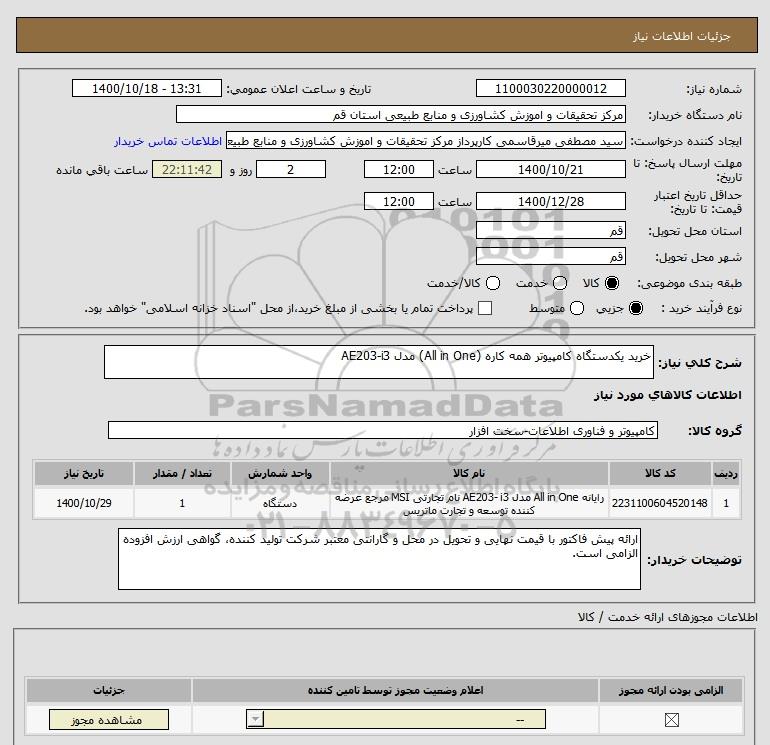The width and height of the screenshot is (770, 745).
Task: Click the تاریخ نیاز column header
Action: (83, 473)
